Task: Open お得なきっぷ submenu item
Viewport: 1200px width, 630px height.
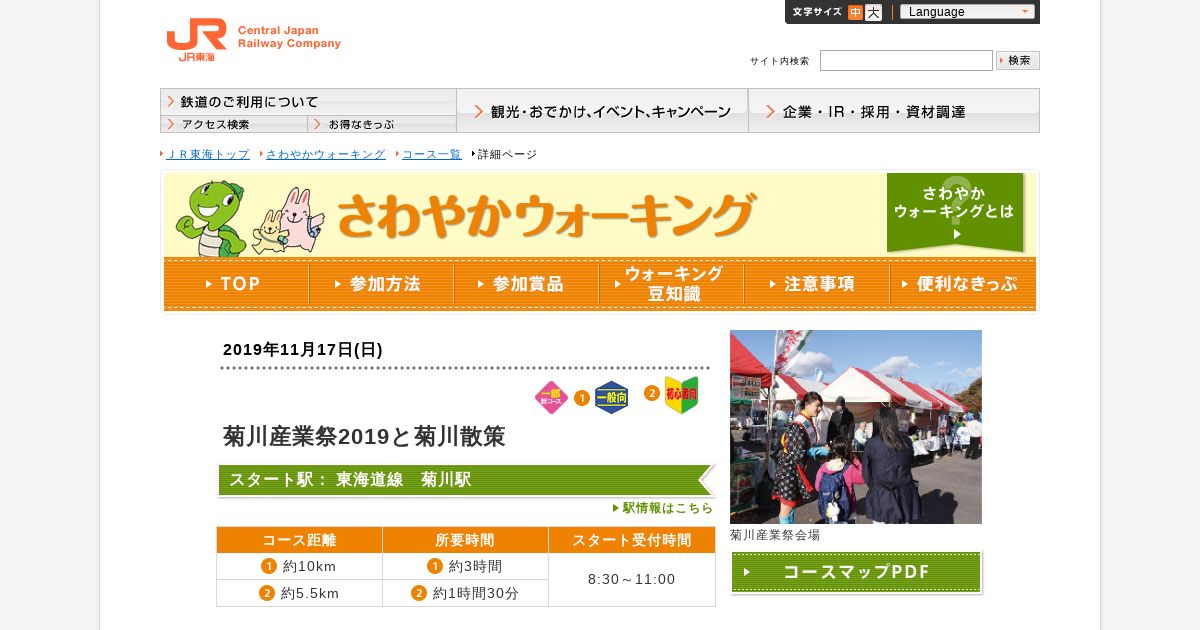Action: 382,124
